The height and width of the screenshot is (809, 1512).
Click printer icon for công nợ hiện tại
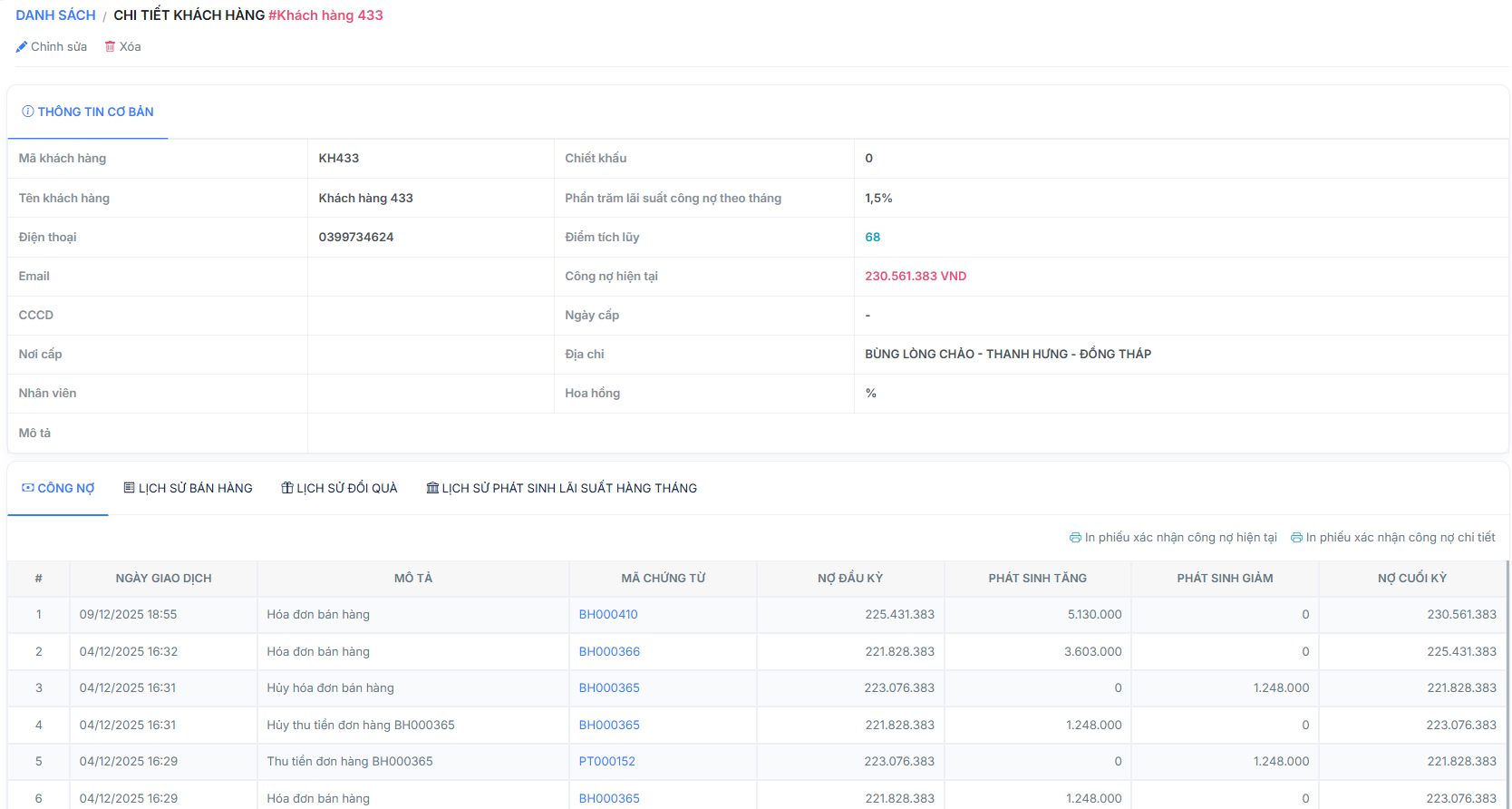pos(1075,538)
